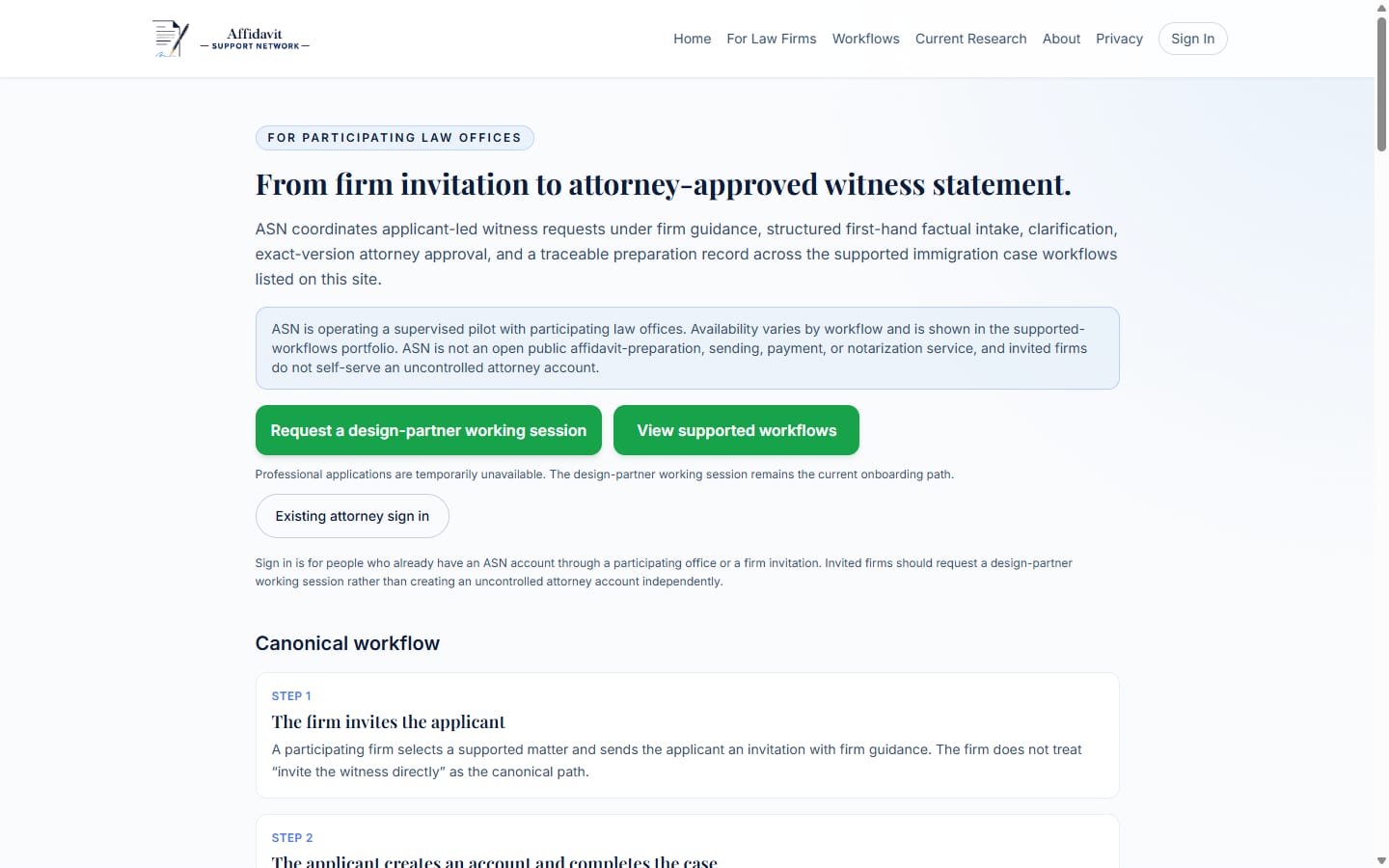Screen dimensions: 1389x868
Task: Click the Affidavit Support Network logo icon
Action: (x=171, y=39)
